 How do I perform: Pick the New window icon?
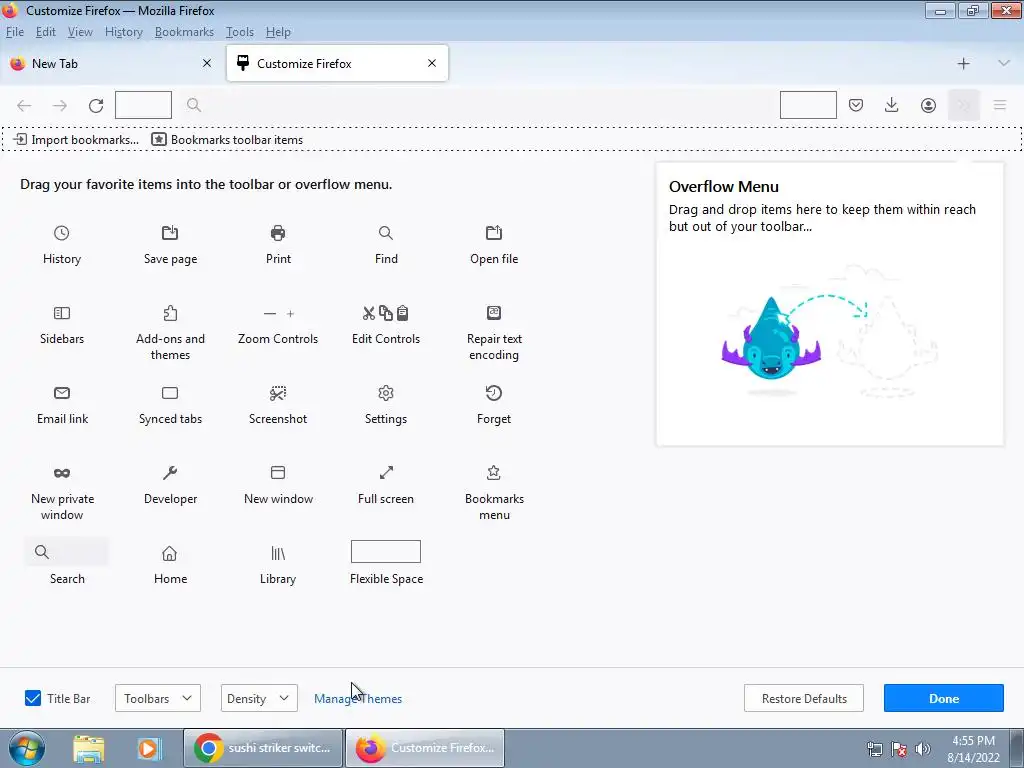[x=278, y=472]
